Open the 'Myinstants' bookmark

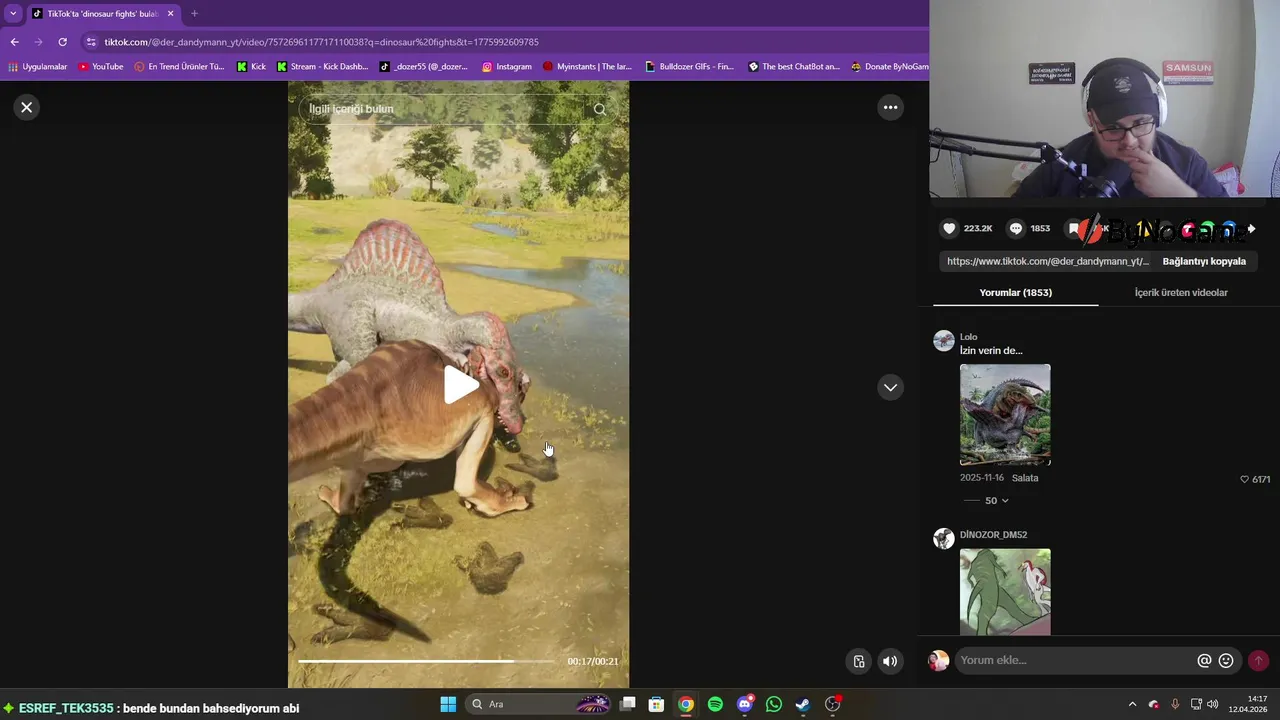tap(588, 67)
